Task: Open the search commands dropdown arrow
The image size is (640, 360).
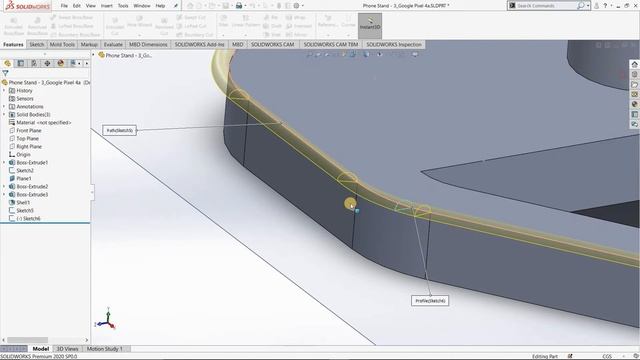Action: tap(588, 6)
